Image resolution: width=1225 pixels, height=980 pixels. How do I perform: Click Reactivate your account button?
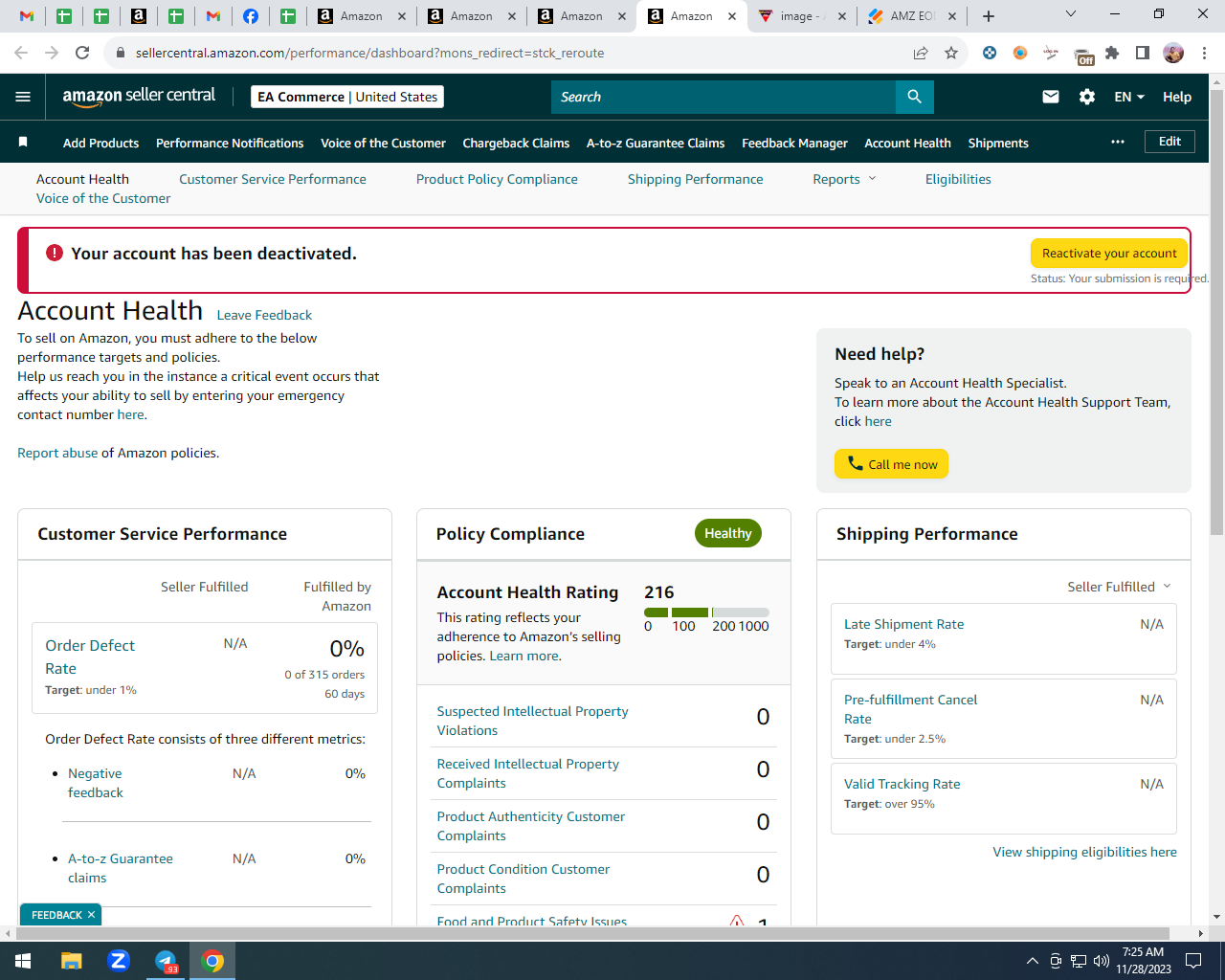(x=1109, y=254)
